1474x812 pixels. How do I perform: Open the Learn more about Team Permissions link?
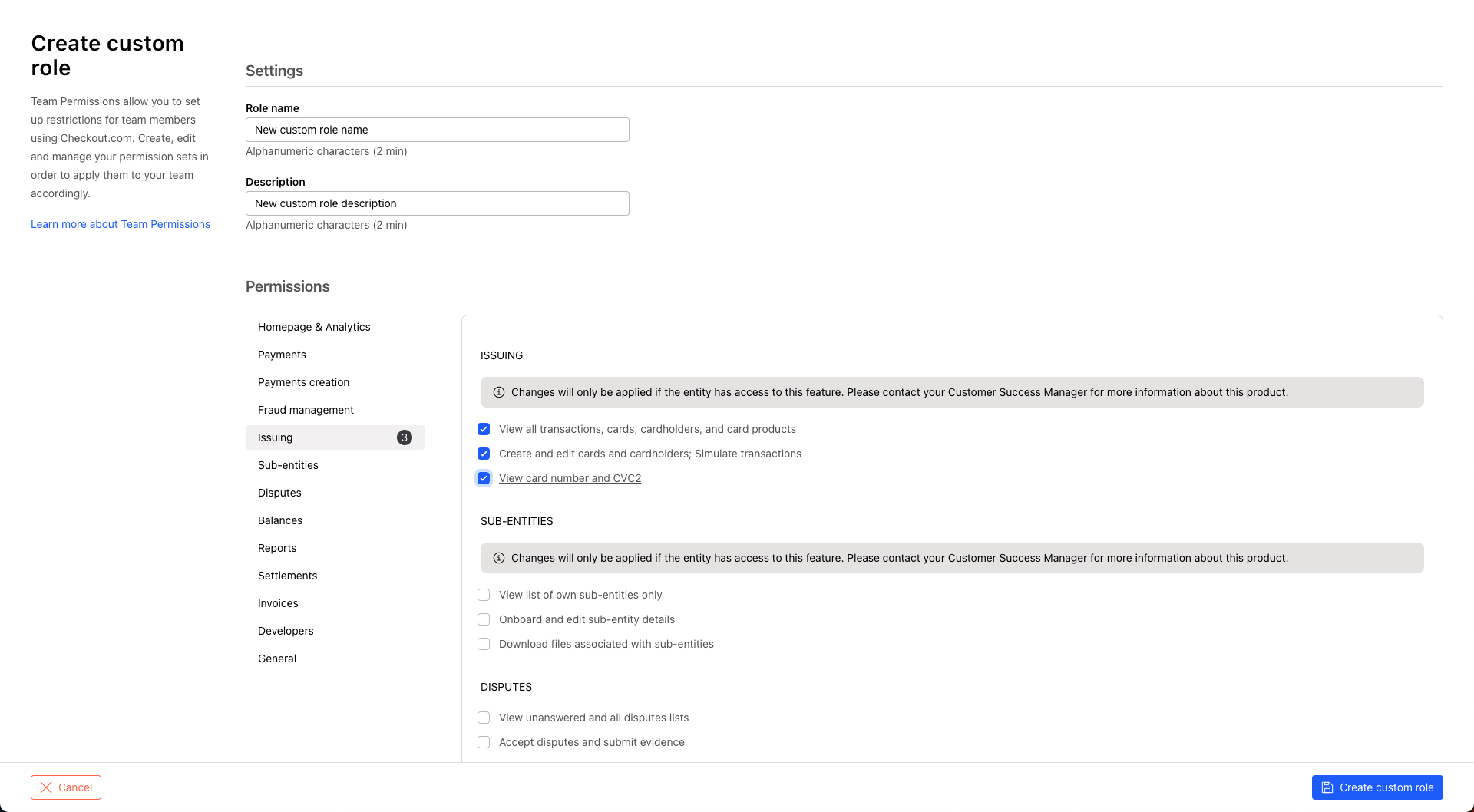click(x=121, y=224)
